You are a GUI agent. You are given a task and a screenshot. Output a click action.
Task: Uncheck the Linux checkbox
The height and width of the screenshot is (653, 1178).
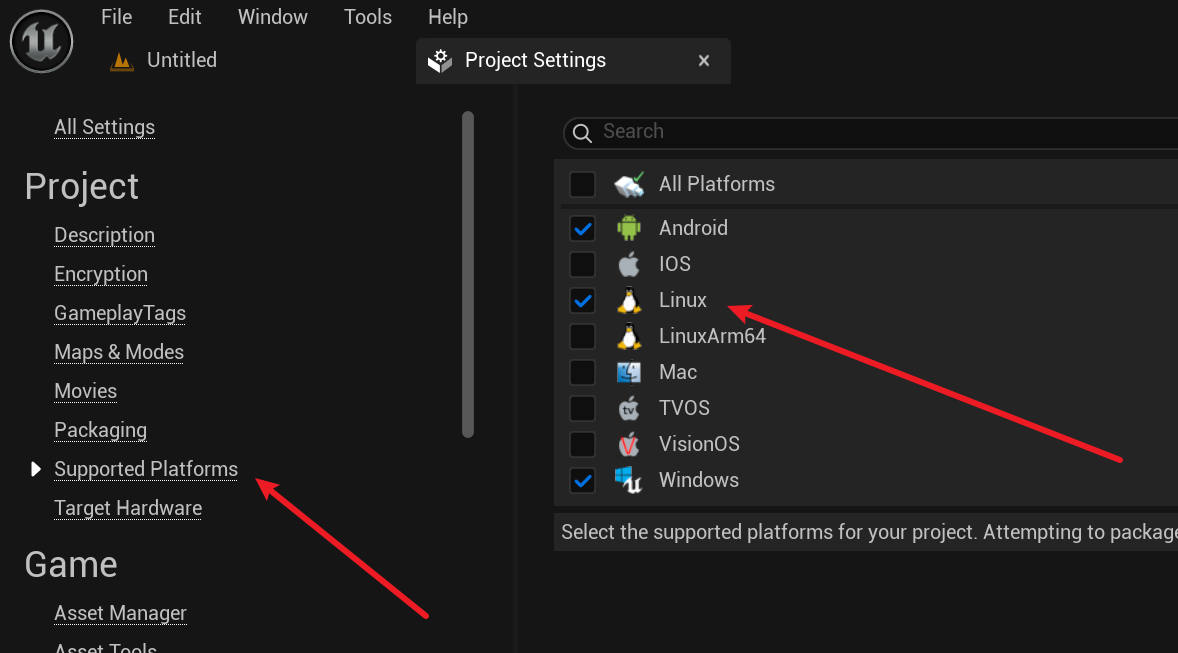582,301
